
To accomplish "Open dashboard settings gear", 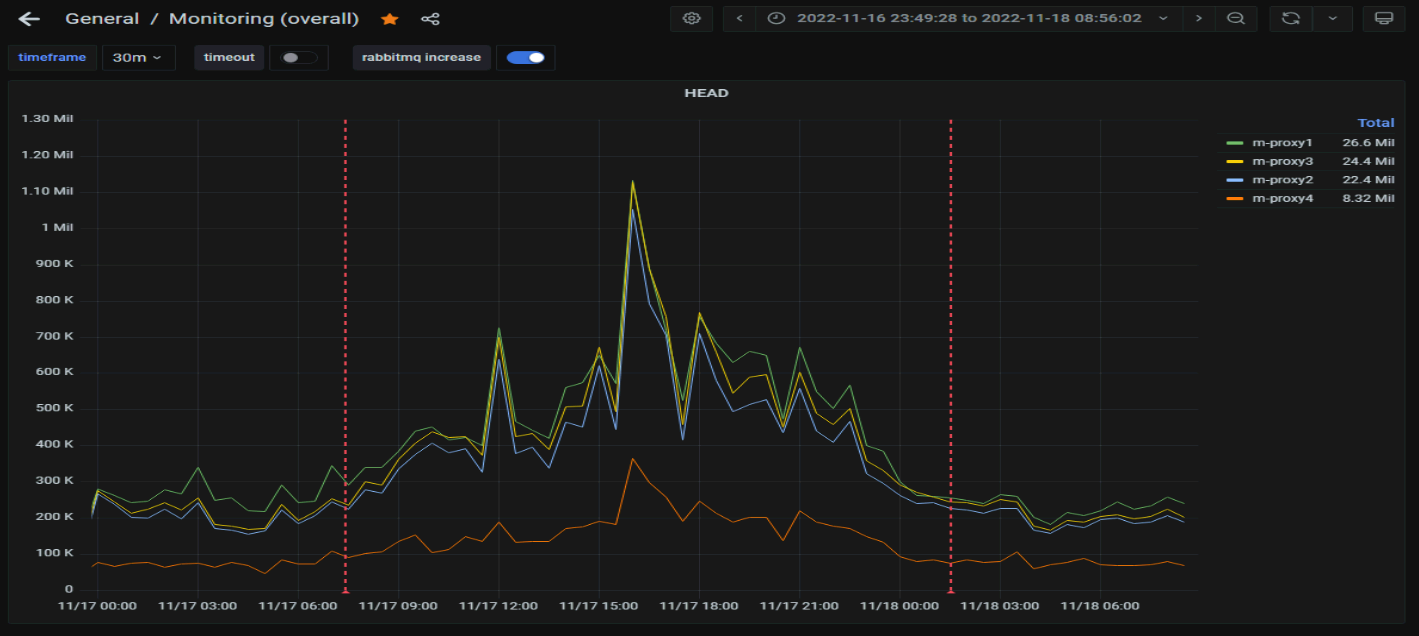I will 691,18.
